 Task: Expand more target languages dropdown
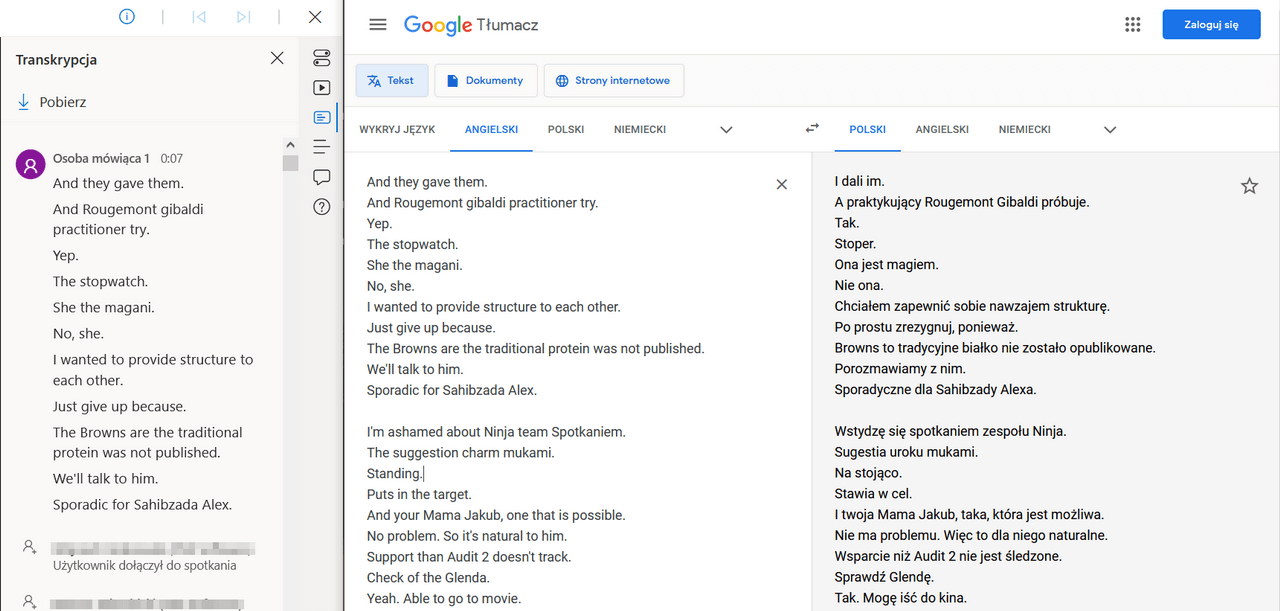(1109, 130)
